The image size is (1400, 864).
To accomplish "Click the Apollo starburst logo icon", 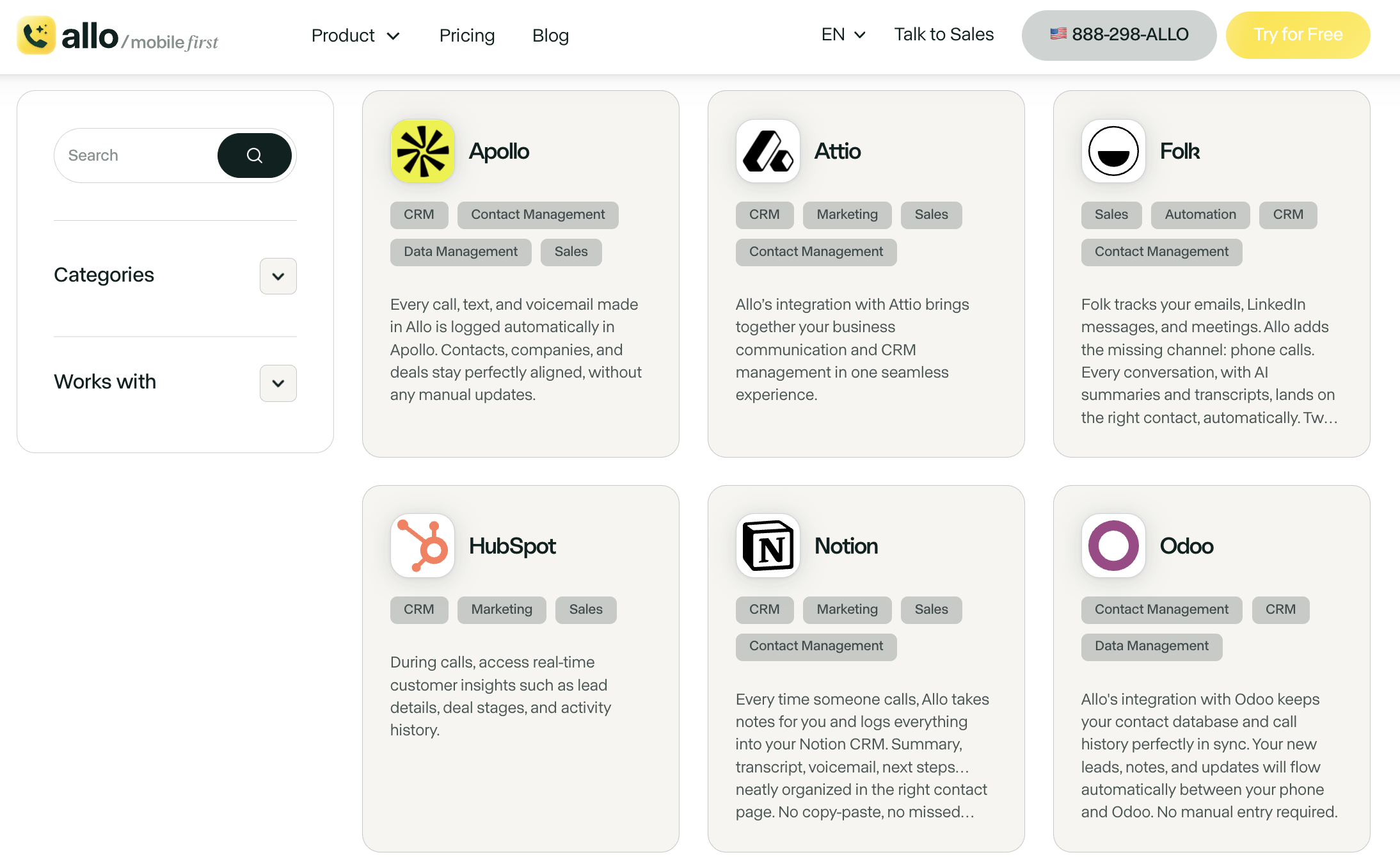I will point(422,152).
